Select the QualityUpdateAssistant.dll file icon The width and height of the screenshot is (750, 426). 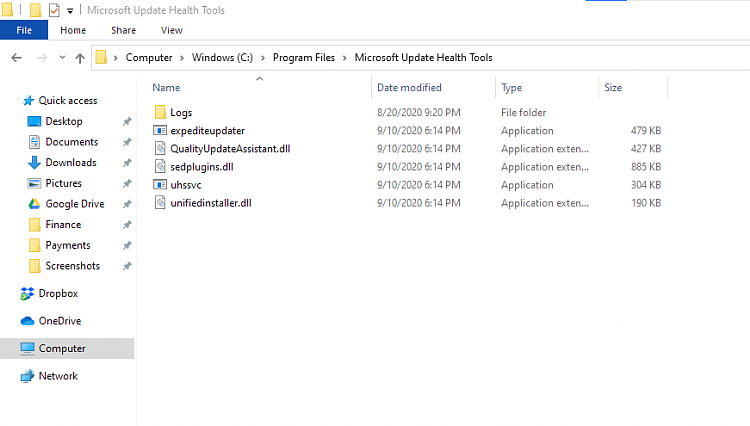[x=160, y=149]
